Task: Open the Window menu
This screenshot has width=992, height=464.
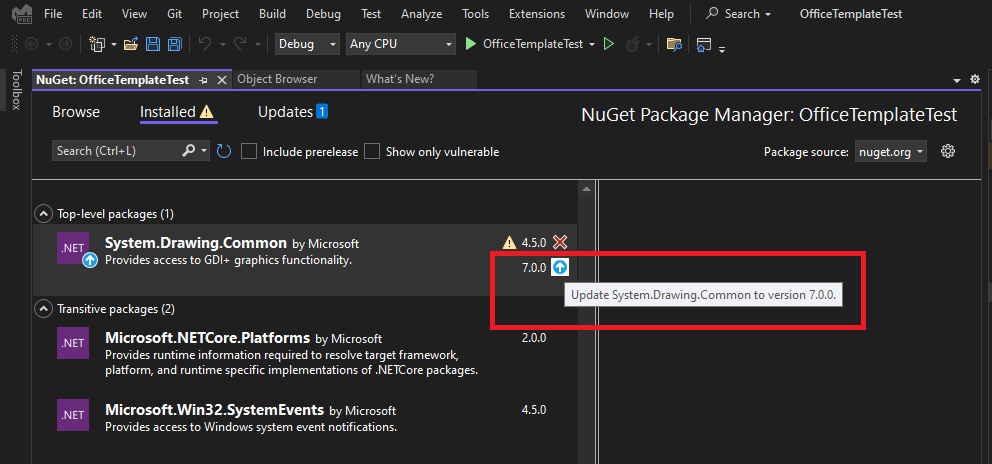Action: tap(607, 13)
